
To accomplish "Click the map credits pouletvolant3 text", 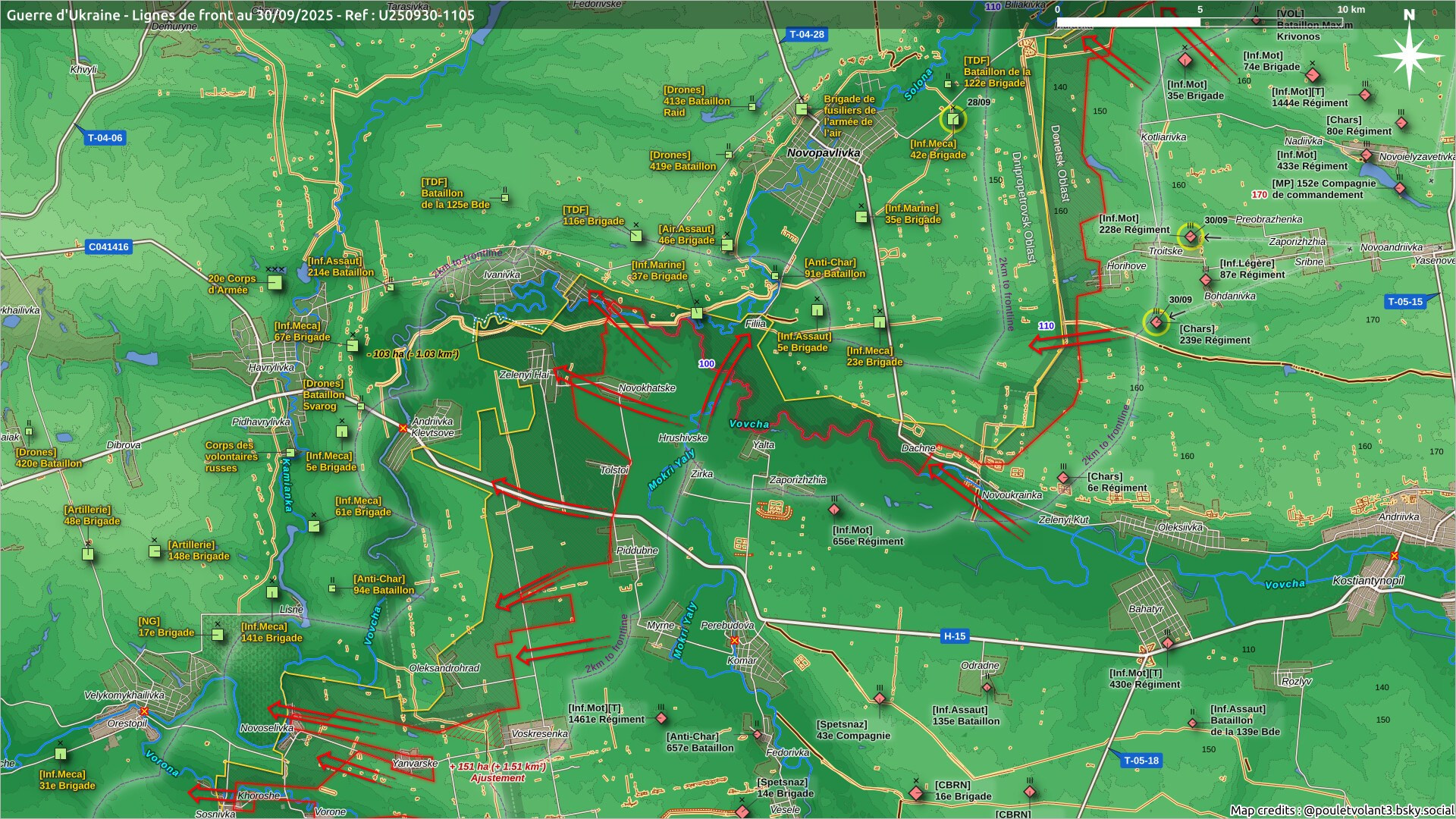I will [x=1341, y=810].
